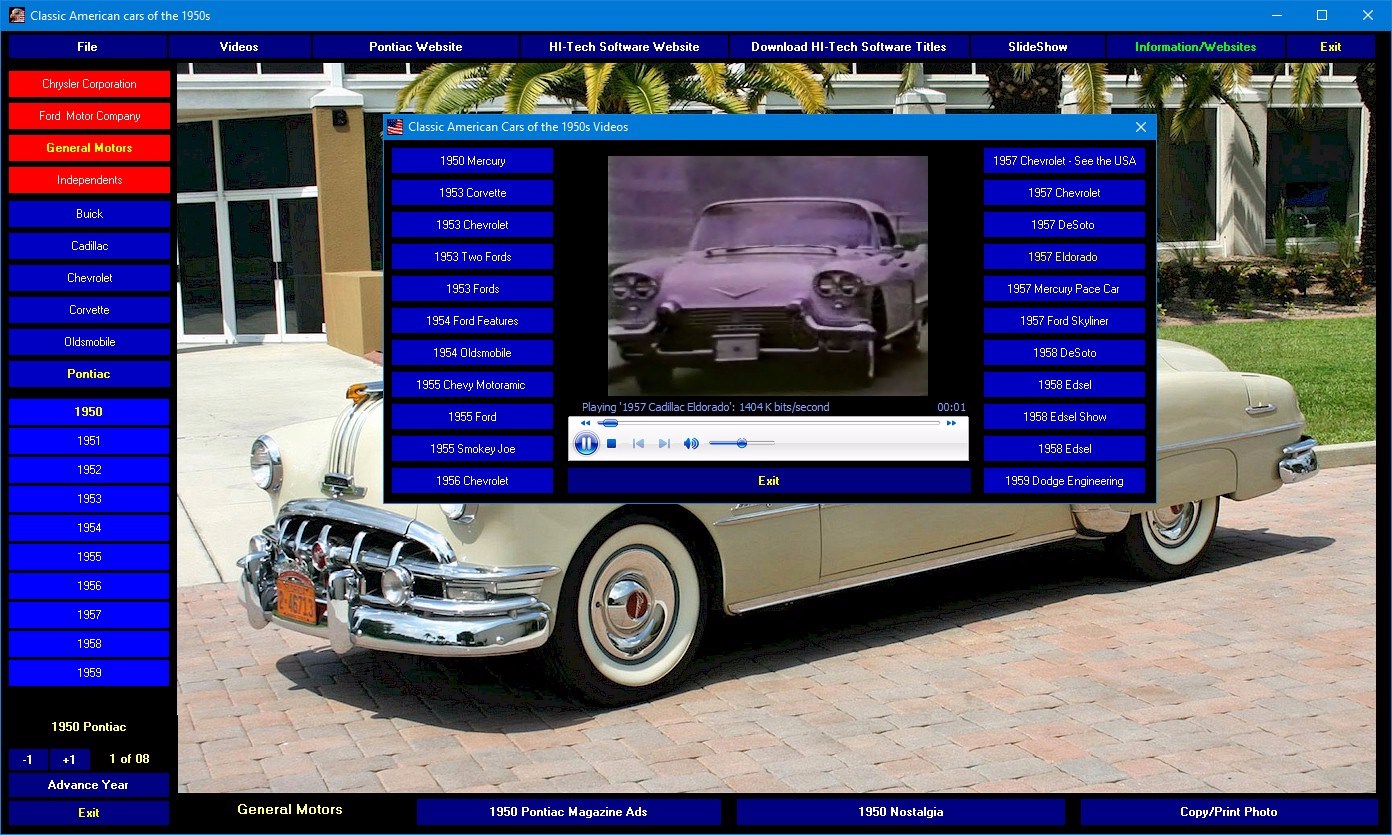Viewport: 1392px width, 835px height.
Task: Open 1950 Pontiac Magazine Ads
Action: pos(568,812)
